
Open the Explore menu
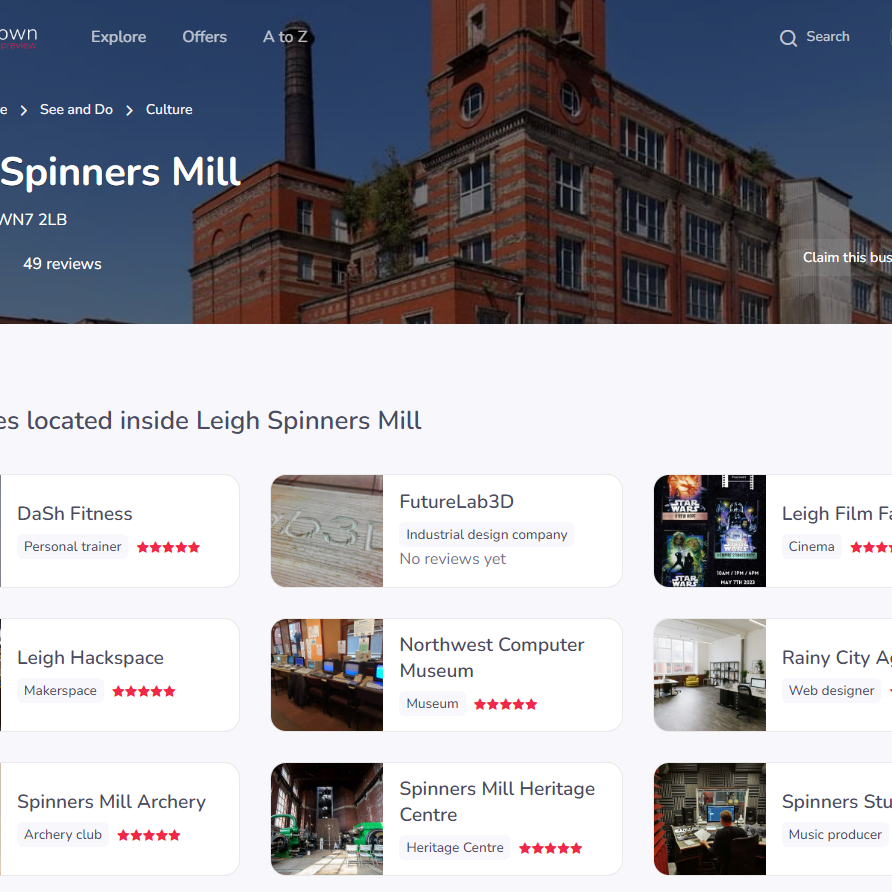[x=118, y=37]
